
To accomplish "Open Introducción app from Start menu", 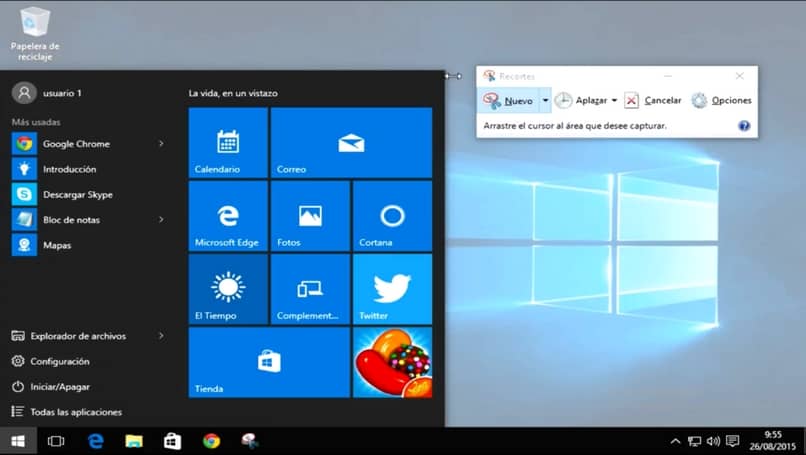I will coord(88,169).
